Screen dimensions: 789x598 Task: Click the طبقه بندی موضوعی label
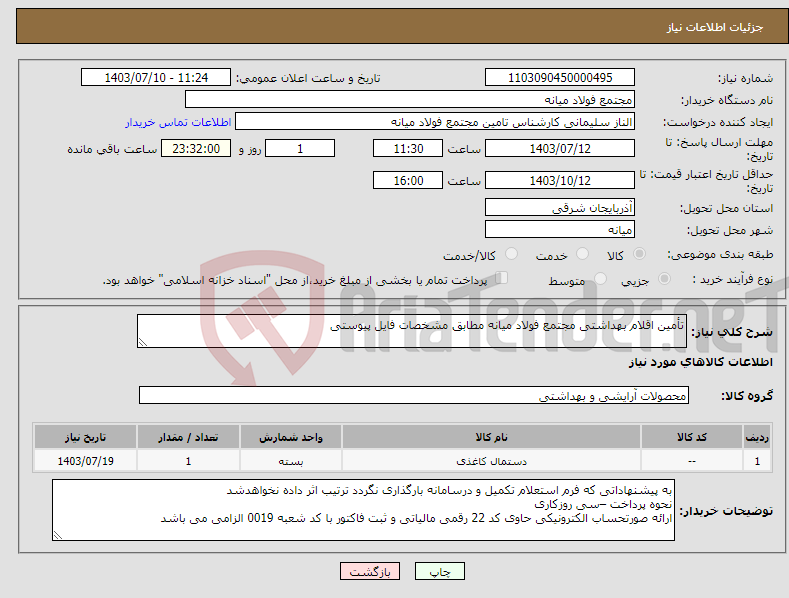coord(720,254)
